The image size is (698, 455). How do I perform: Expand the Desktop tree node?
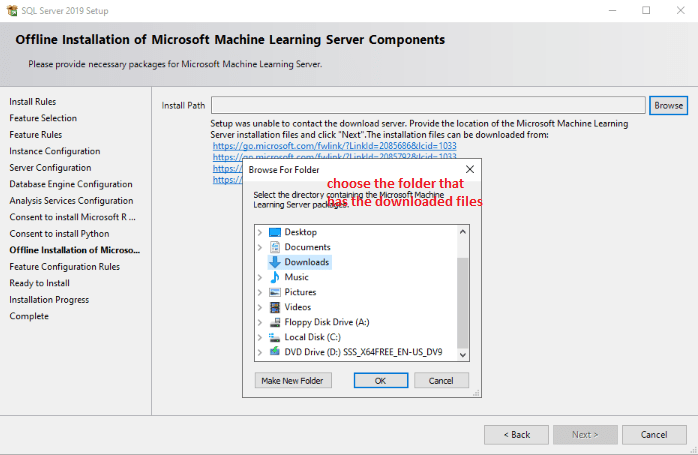260,232
